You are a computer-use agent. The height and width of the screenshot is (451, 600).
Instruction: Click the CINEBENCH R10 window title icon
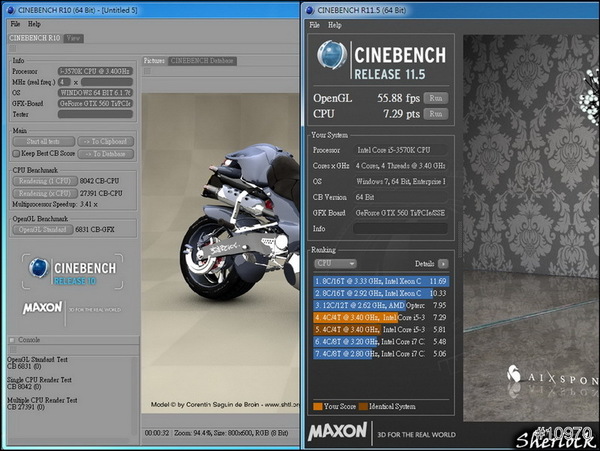(x=9, y=8)
